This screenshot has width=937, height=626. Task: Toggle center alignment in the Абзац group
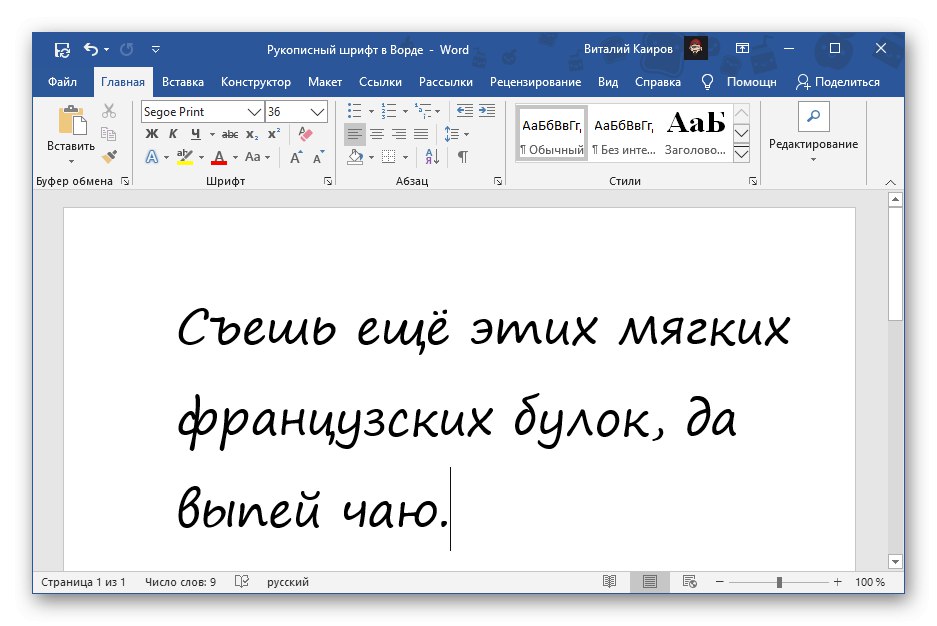pyautogui.click(x=379, y=135)
